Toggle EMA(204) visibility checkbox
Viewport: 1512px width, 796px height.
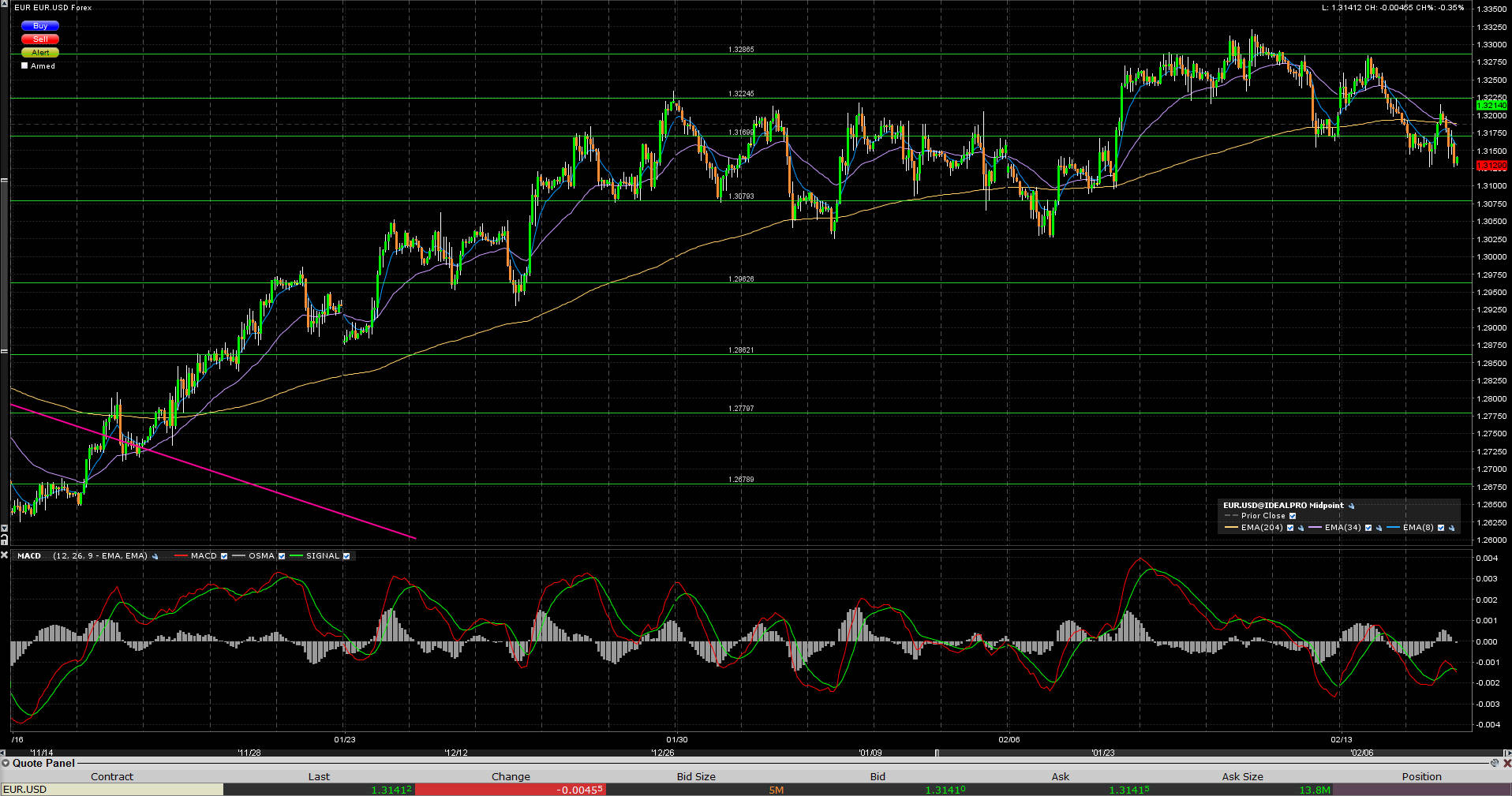point(1290,528)
